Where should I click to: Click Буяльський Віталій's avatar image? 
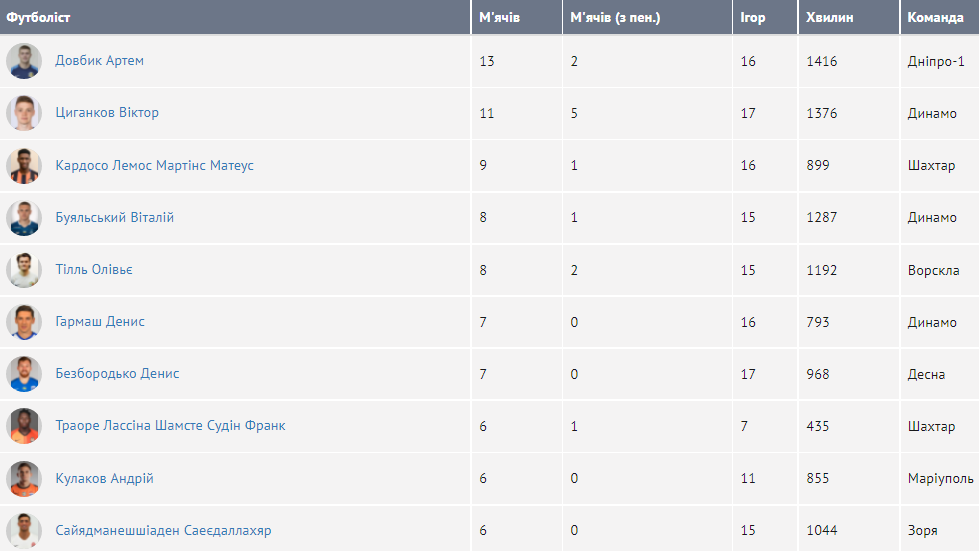click(x=24, y=218)
